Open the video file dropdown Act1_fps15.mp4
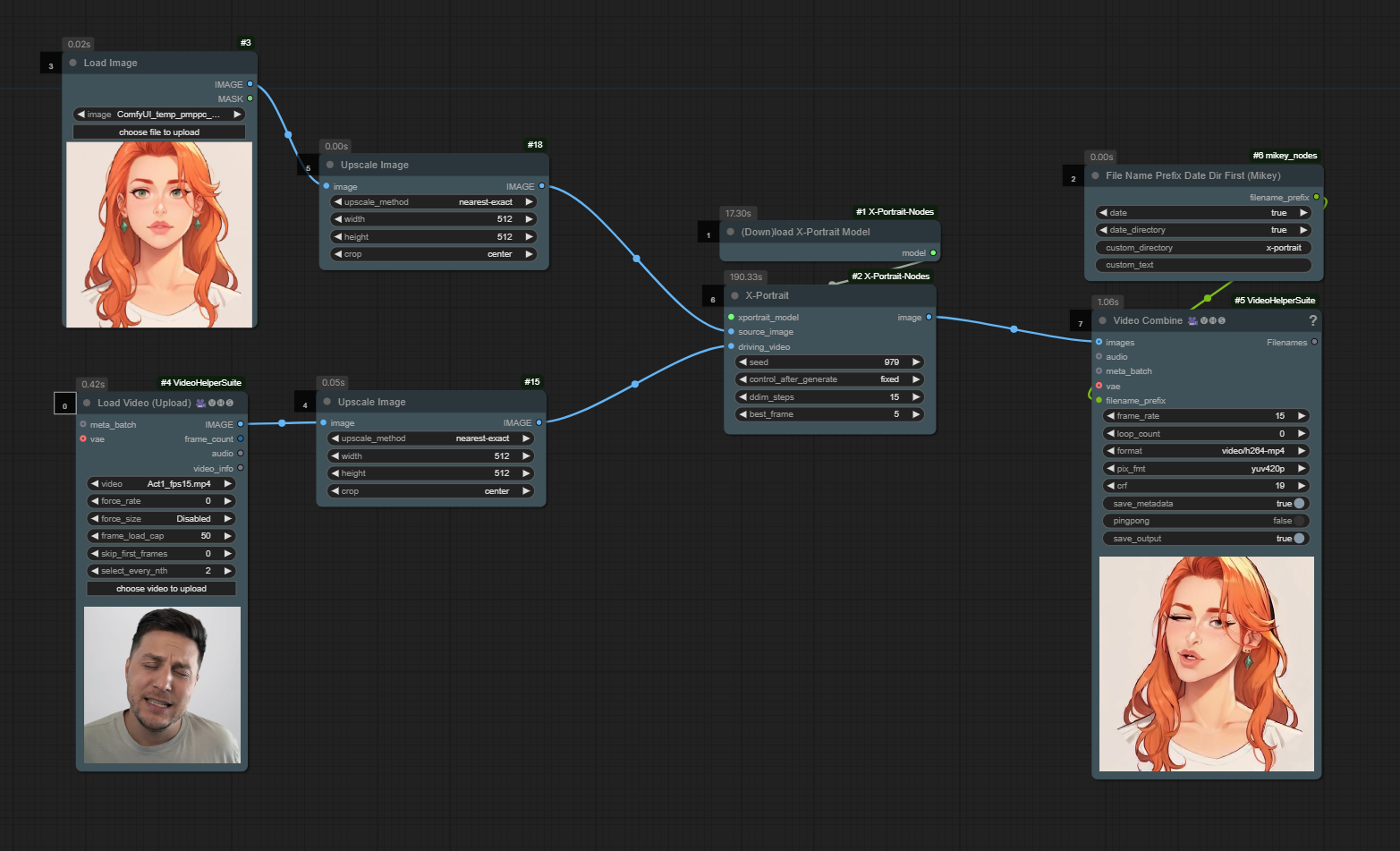The image size is (1400, 851). point(161,484)
